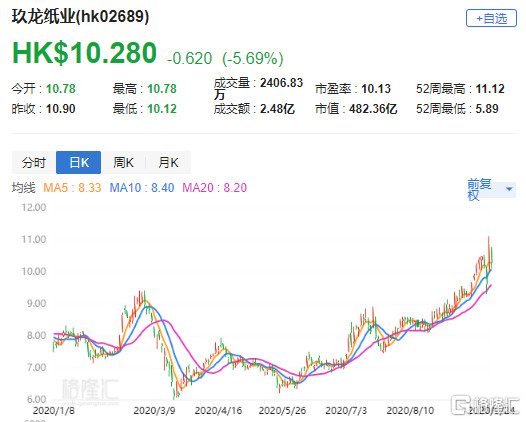Select the 日K chart tab

coord(78,163)
